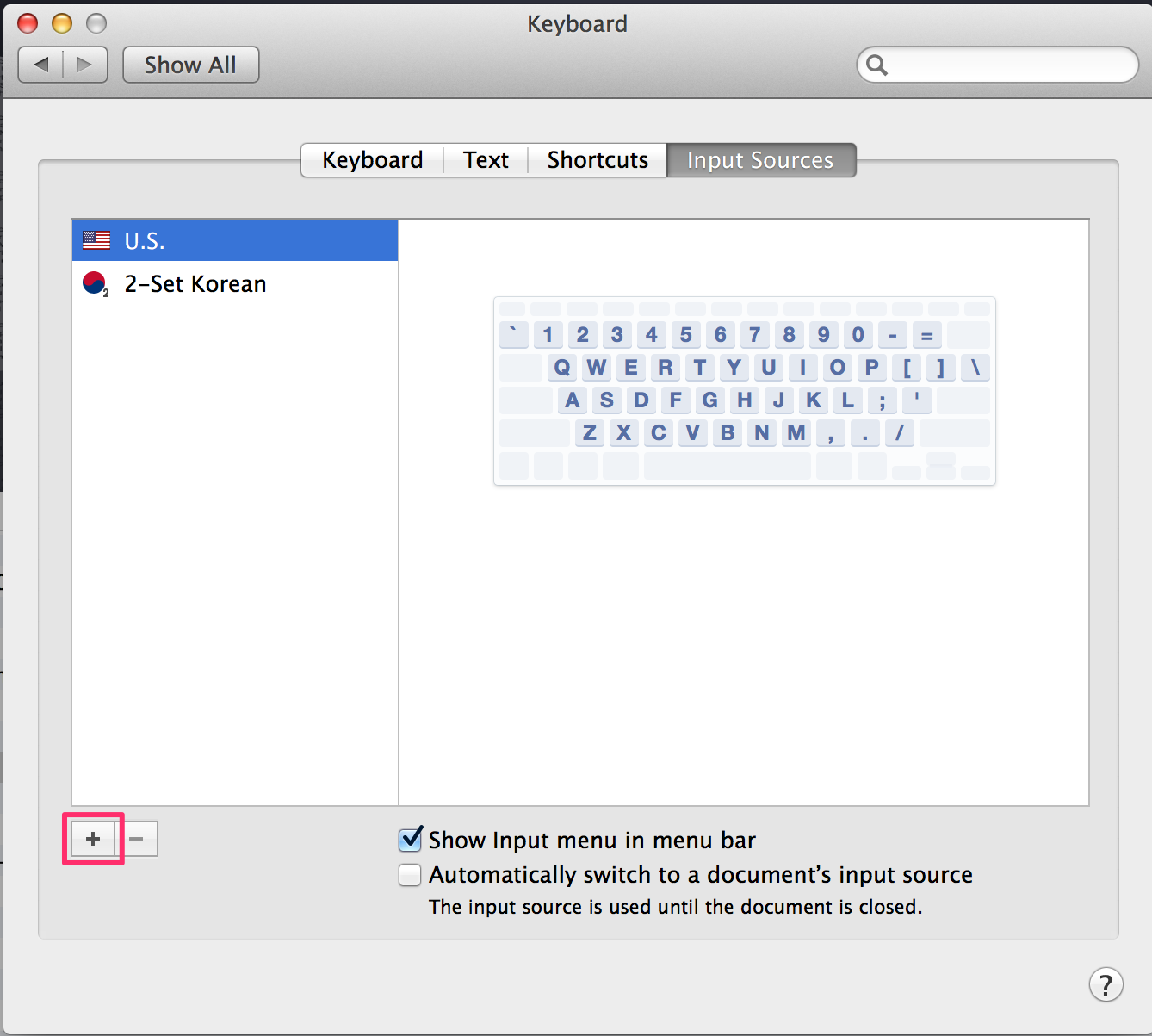This screenshot has width=1152, height=1036.
Task: Switch to the Shortcuts tab
Action: click(598, 160)
